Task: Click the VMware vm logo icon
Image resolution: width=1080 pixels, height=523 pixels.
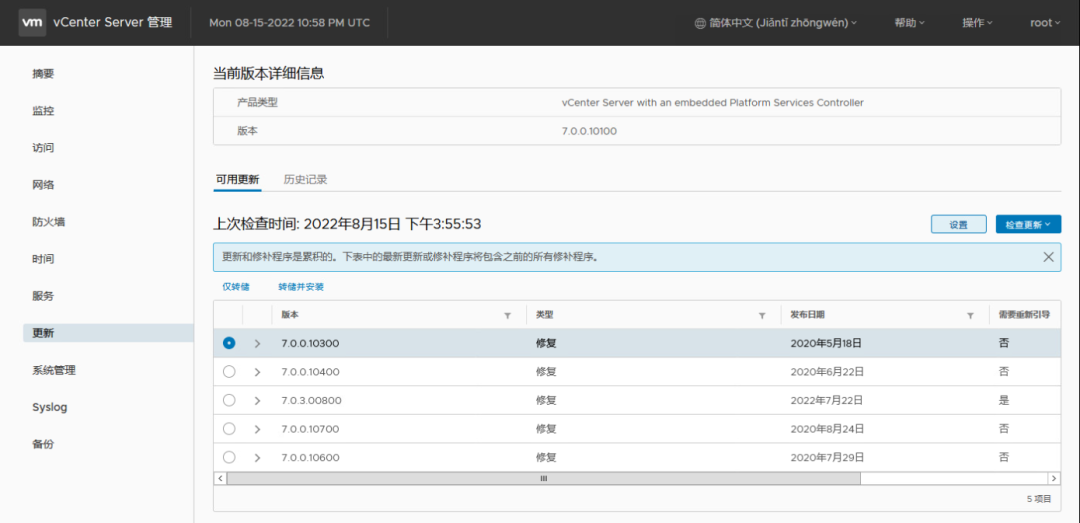Action: pyautogui.click(x=33, y=22)
